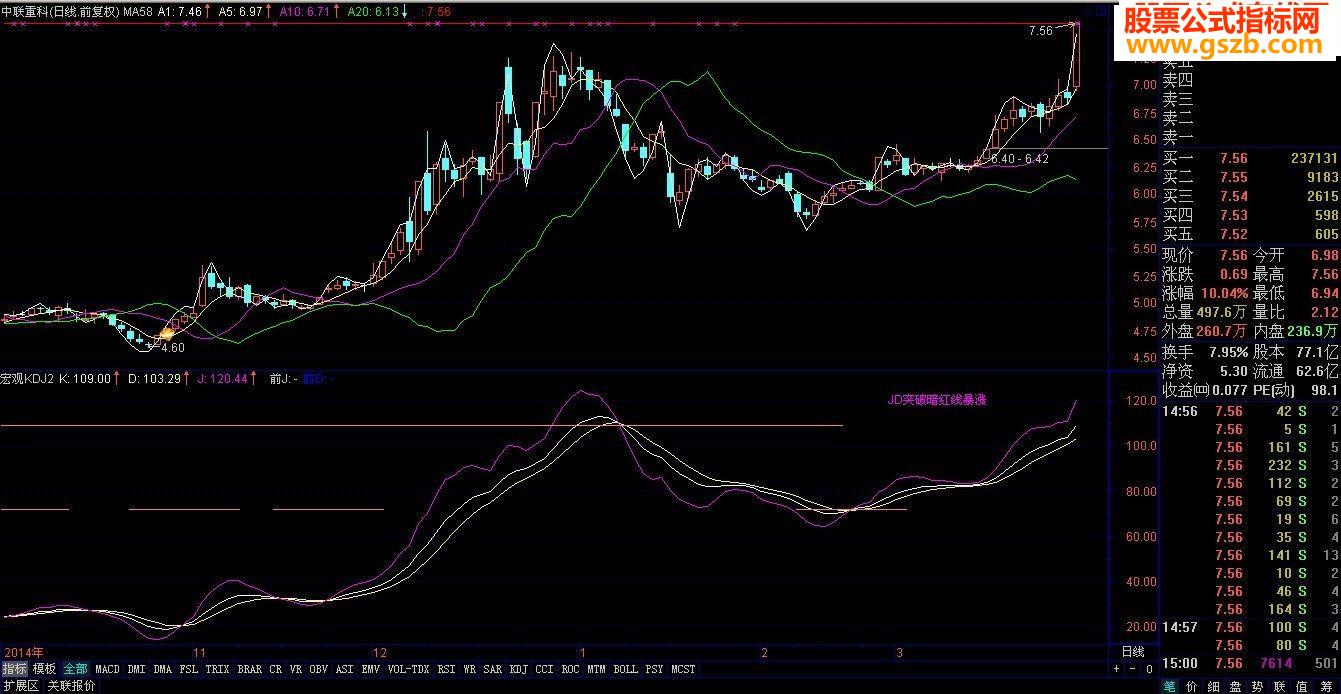Apply the ASI indicator
This screenshot has height=694, width=1341.
point(345,669)
